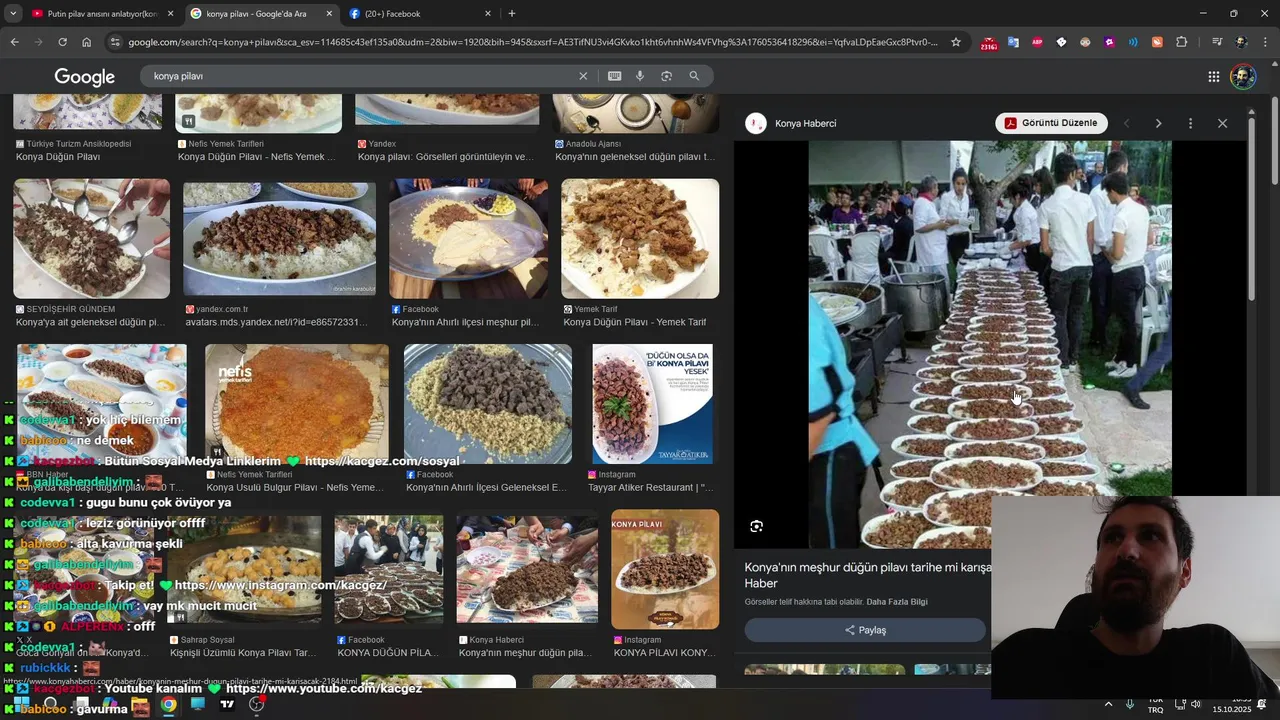Viewport: 1280px width, 720px height.
Task: Show the next image in preview panel
Action: pos(1158,123)
